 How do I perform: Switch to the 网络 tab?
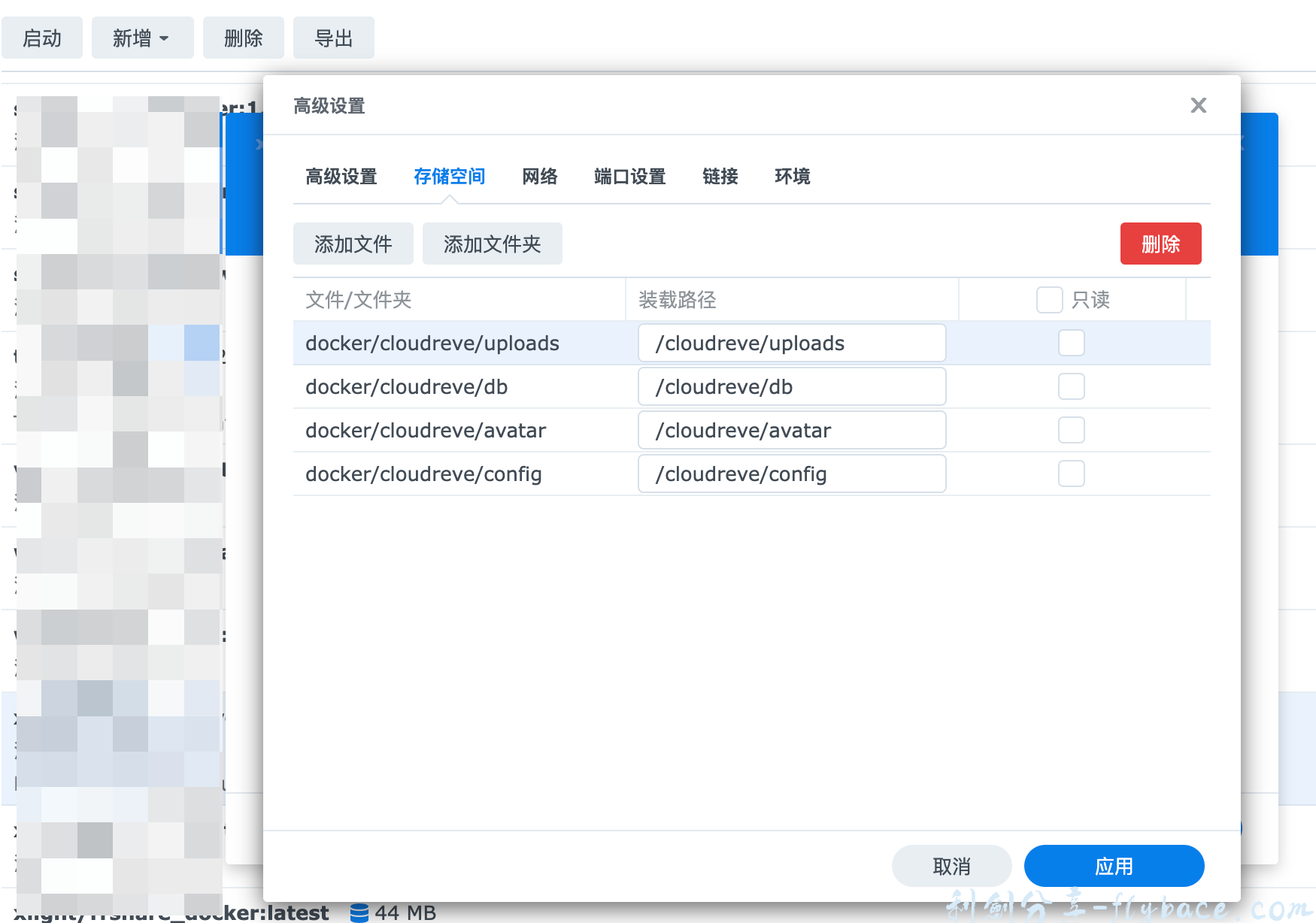pos(538,177)
